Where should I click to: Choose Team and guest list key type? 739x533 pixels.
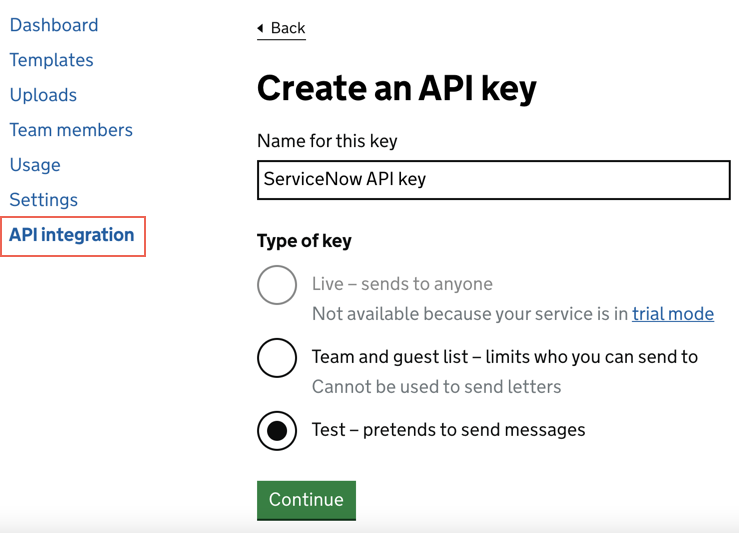277,358
